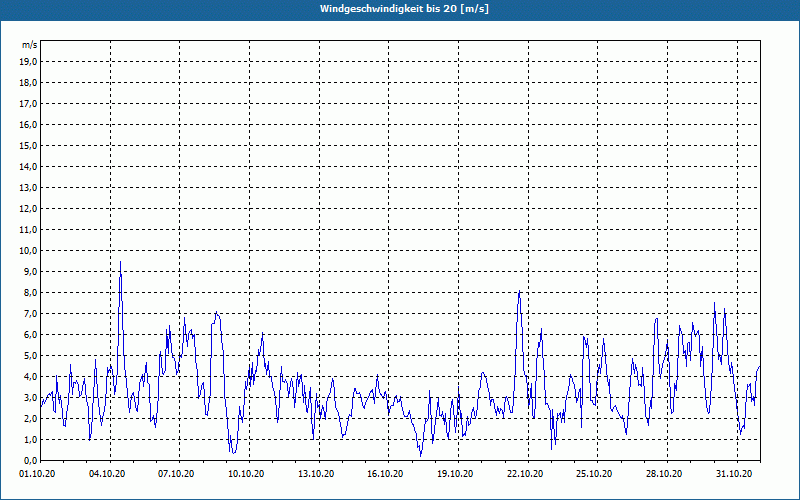Click the y-axis label 17,0
Screen dimensions: 800x500
coord(29,104)
